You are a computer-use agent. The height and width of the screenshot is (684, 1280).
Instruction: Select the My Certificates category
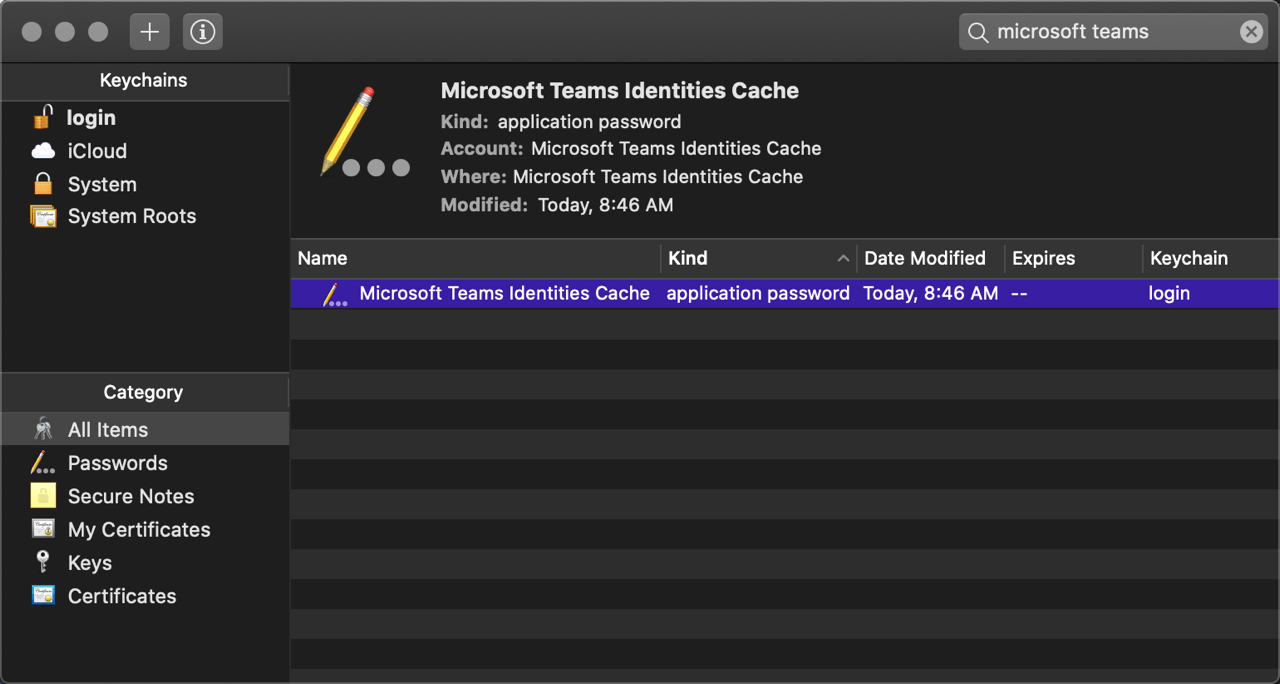pos(138,529)
